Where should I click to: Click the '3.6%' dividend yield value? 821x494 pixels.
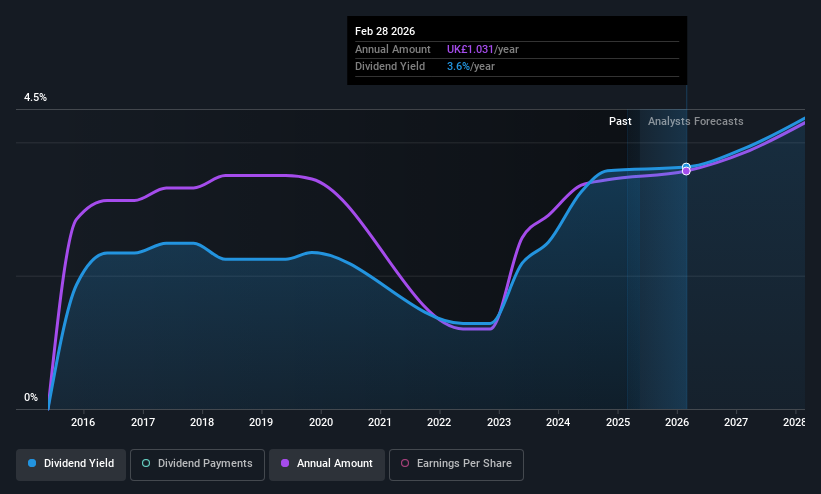[458, 67]
